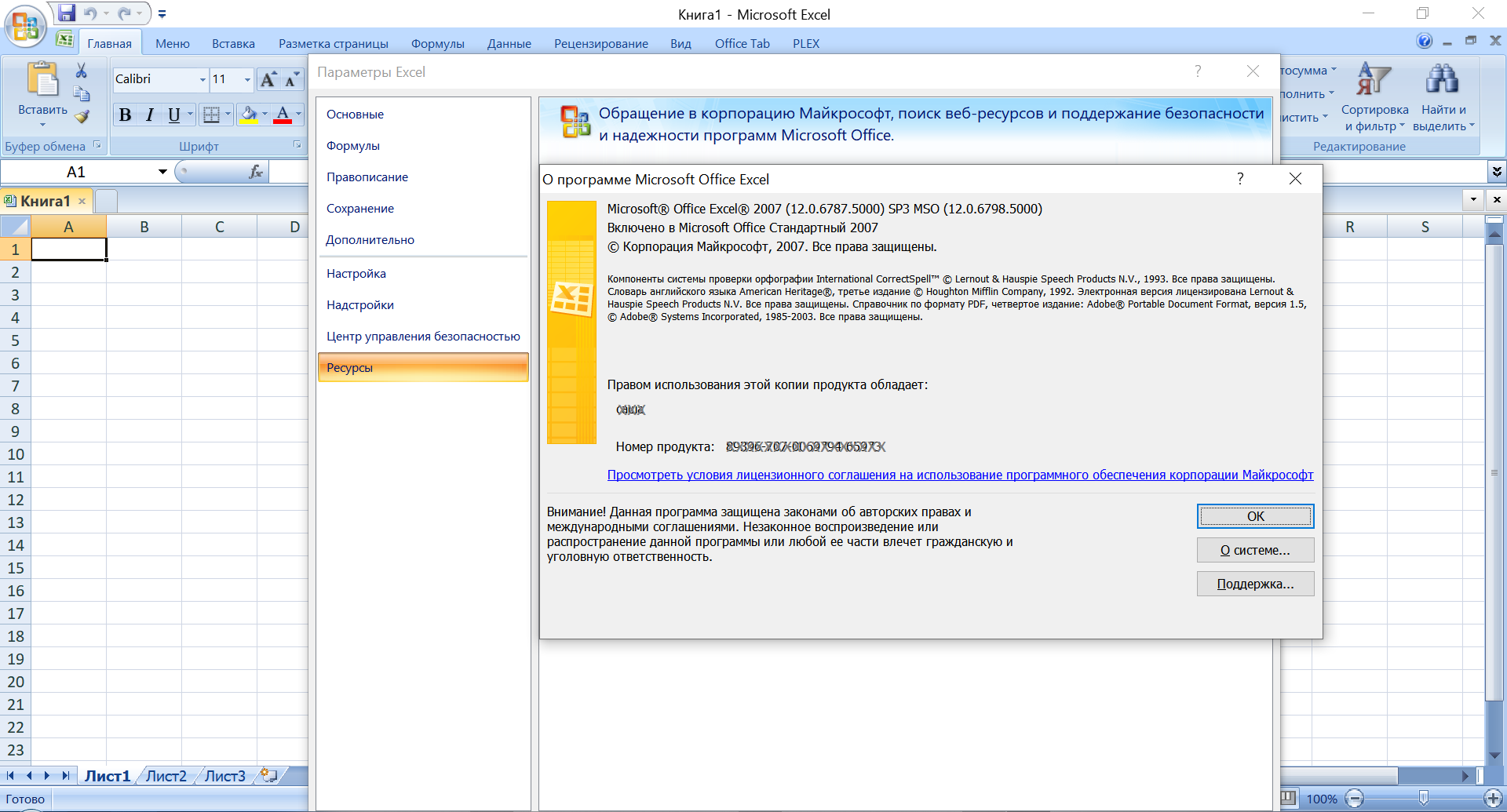The image size is (1507, 812).
Task: Toggle underline formatting
Action: point(173,115)
